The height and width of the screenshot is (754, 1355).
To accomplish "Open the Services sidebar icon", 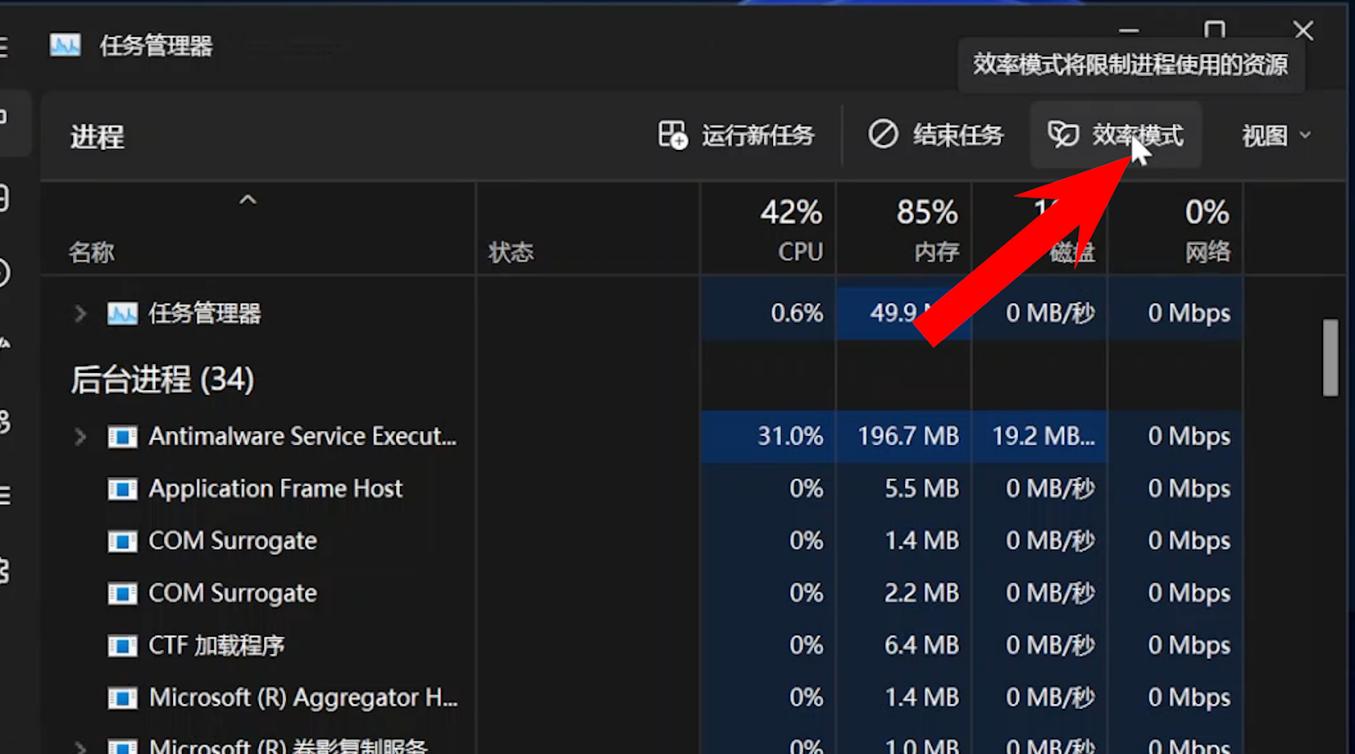I will (5, 570).
